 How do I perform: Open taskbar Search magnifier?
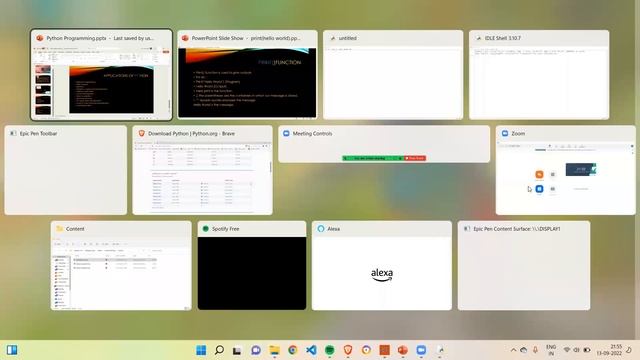point(219,350)
